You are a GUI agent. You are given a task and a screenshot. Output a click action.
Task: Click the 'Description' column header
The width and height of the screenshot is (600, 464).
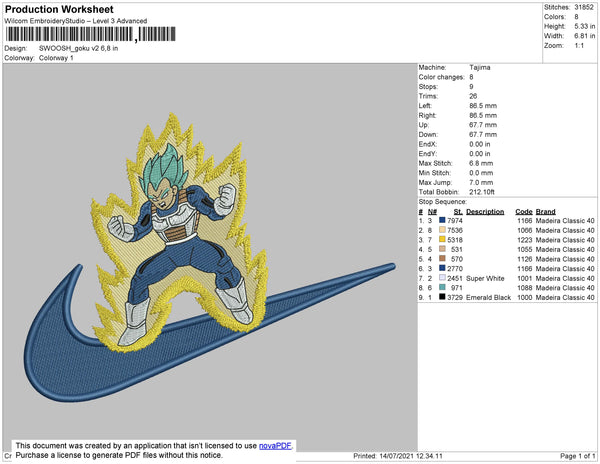[x=485, y=212]
